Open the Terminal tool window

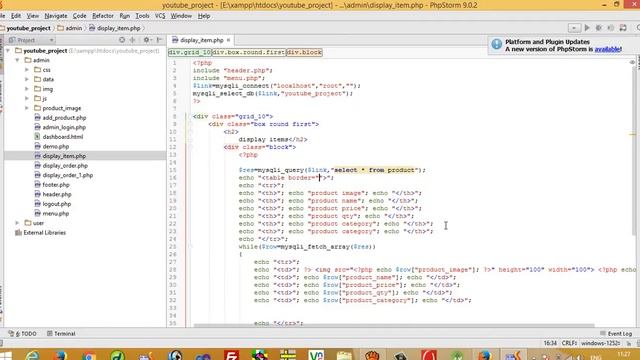(x=61, y=333)
